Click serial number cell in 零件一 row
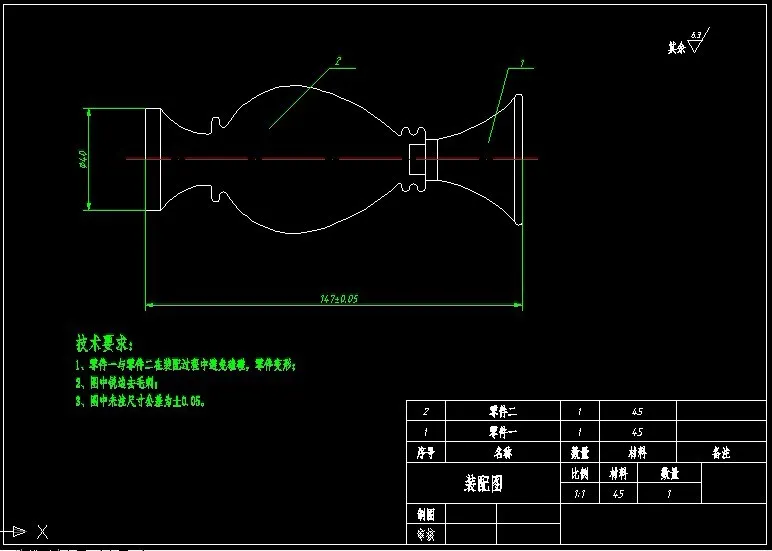This screenshot has height=551, width=772. pos(426,431)
